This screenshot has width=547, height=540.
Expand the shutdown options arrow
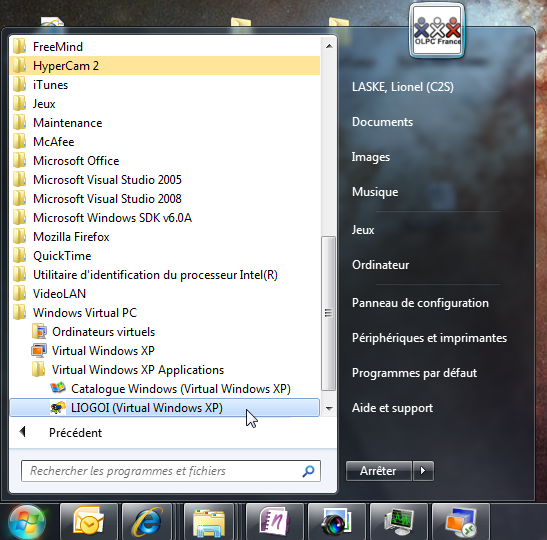pyautogui.click(x=423, y=471)
